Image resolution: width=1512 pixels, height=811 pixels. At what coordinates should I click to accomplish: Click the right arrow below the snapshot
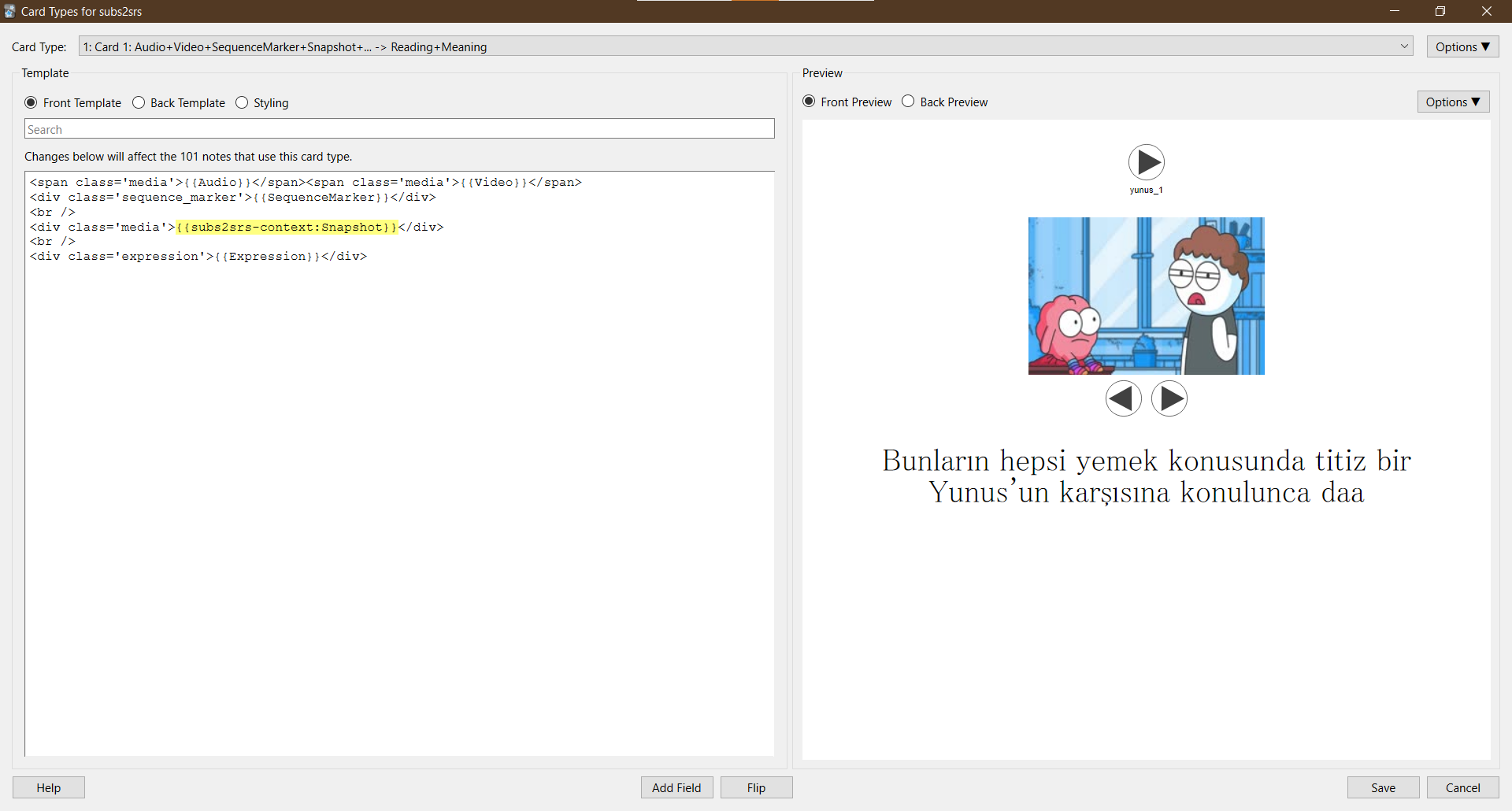click(1169, 398)
